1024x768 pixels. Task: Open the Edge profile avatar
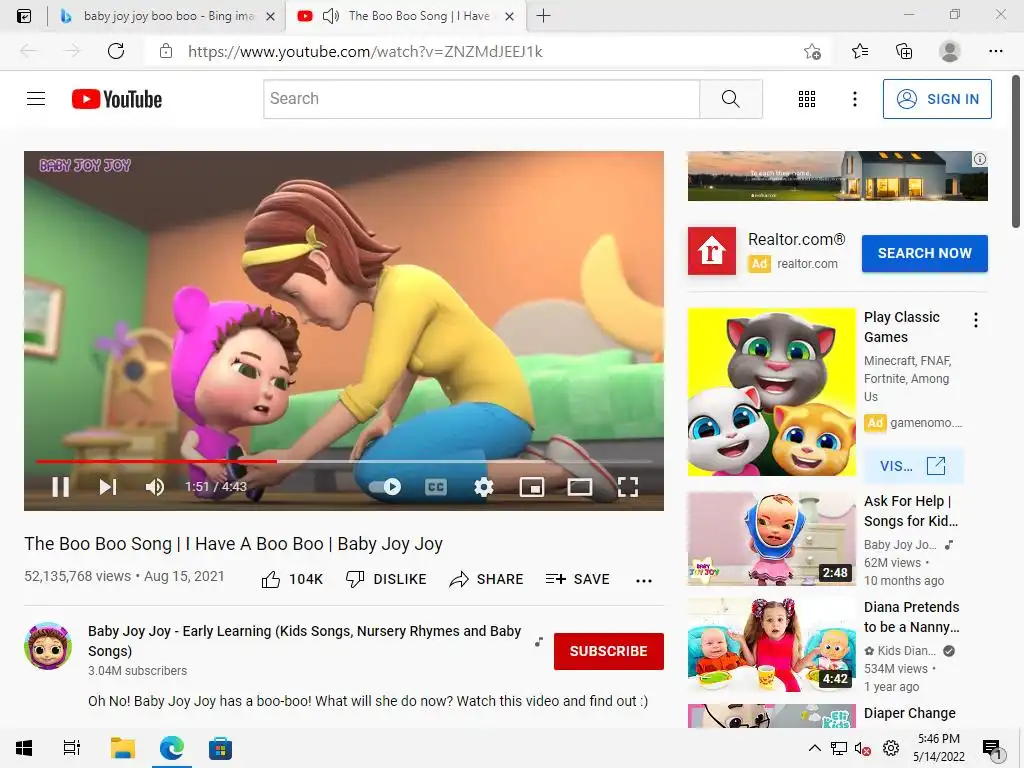[950, 51]
